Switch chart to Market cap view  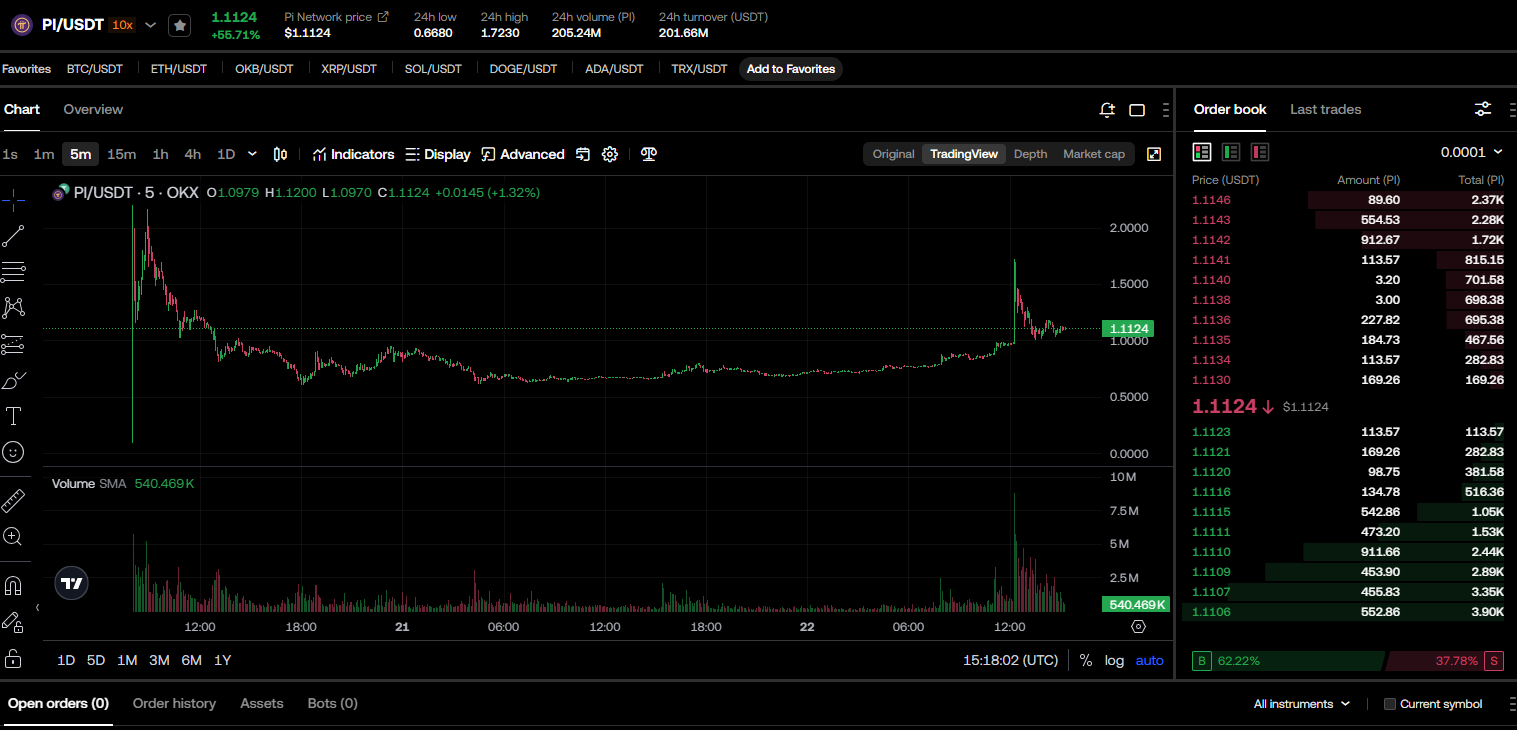point(1094,154)
